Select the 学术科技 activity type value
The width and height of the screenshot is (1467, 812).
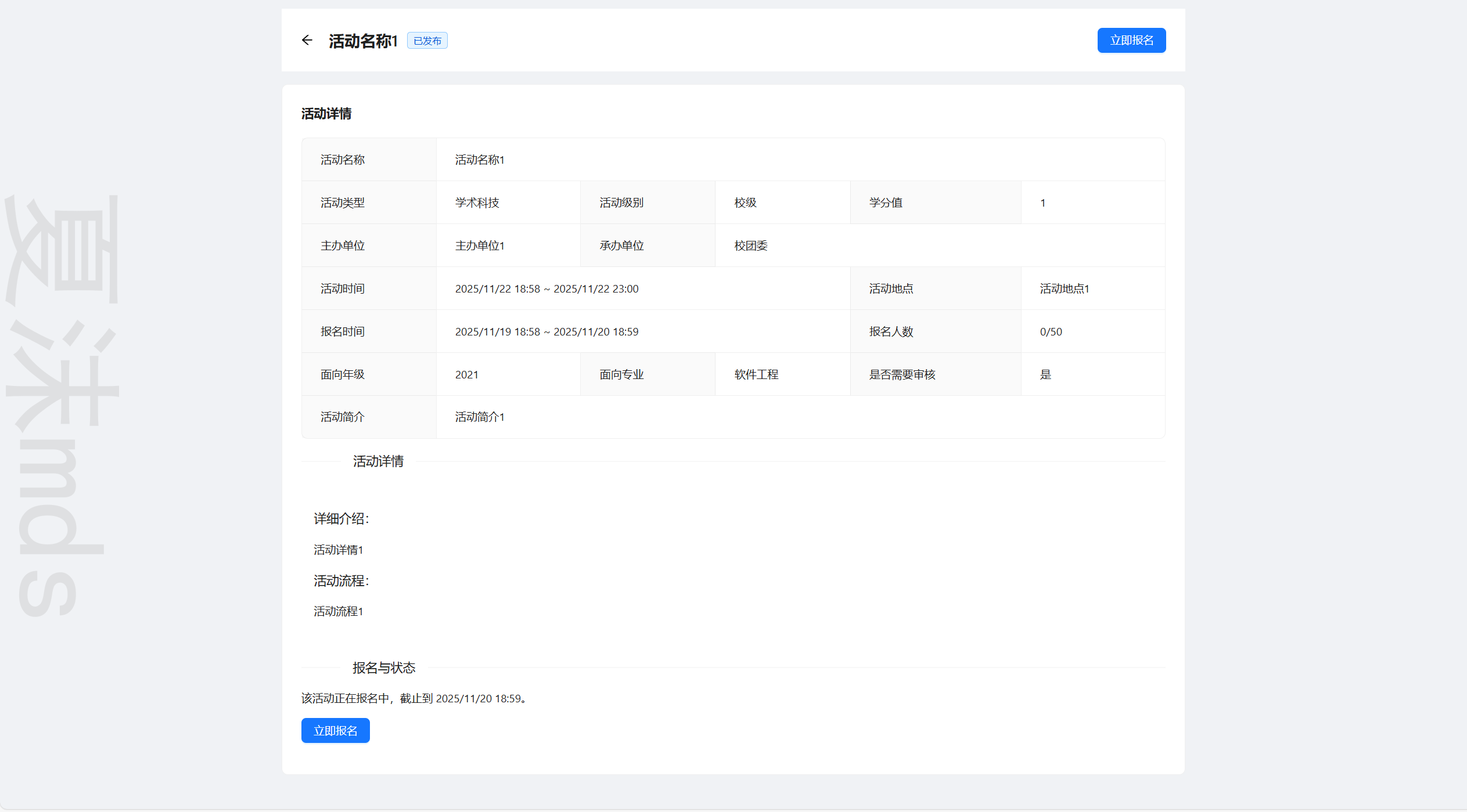tap(477, 203)
